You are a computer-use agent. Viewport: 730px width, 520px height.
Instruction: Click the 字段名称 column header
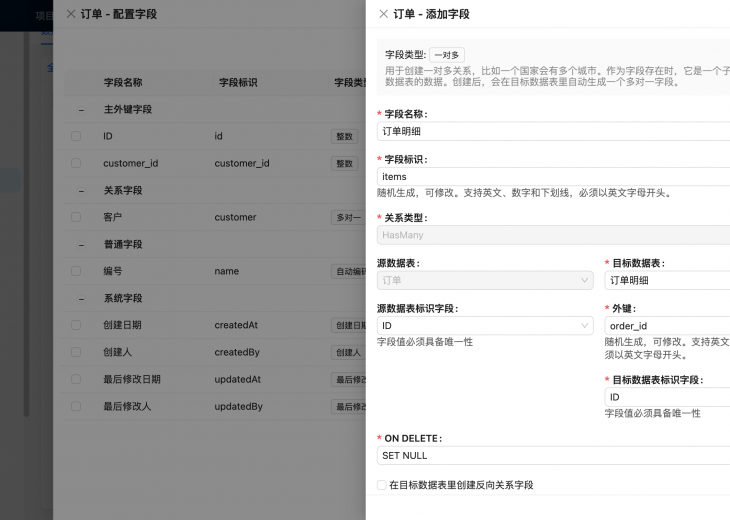(123, 82)
